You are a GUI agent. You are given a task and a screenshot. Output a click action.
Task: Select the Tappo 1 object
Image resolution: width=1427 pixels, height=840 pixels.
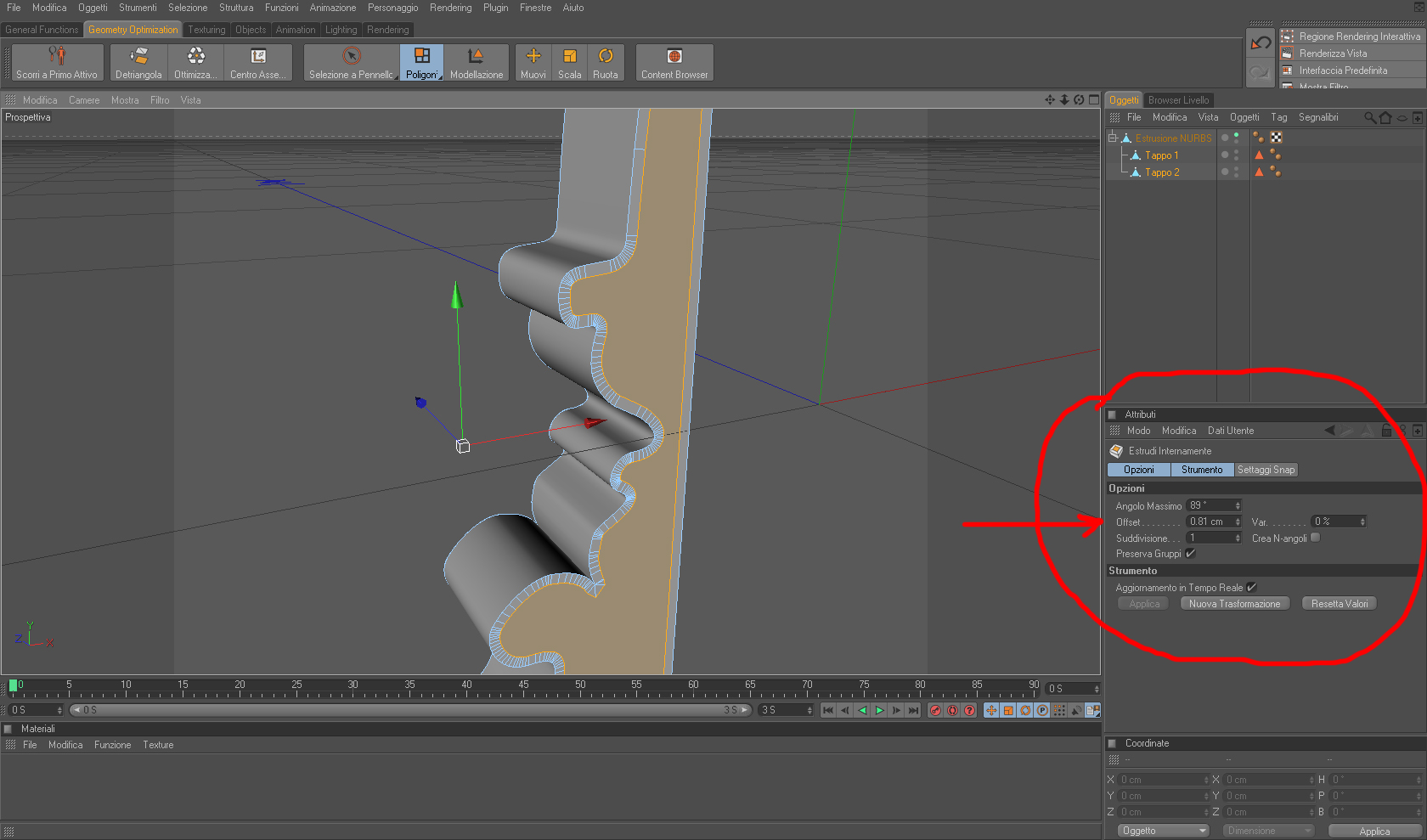1161,155
